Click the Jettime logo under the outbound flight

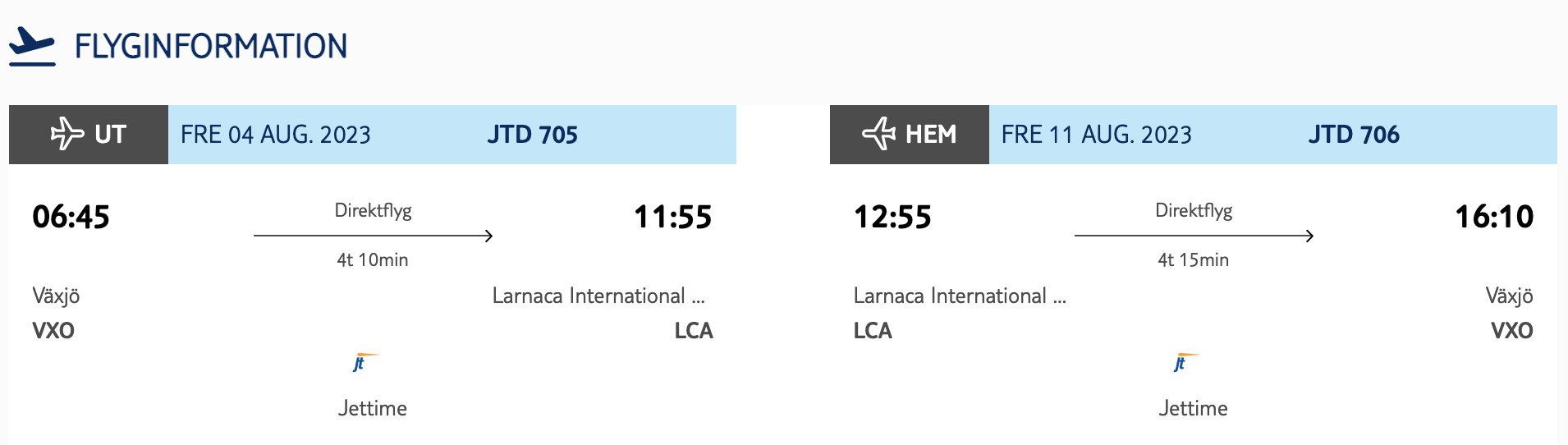(x=364, y=362)
